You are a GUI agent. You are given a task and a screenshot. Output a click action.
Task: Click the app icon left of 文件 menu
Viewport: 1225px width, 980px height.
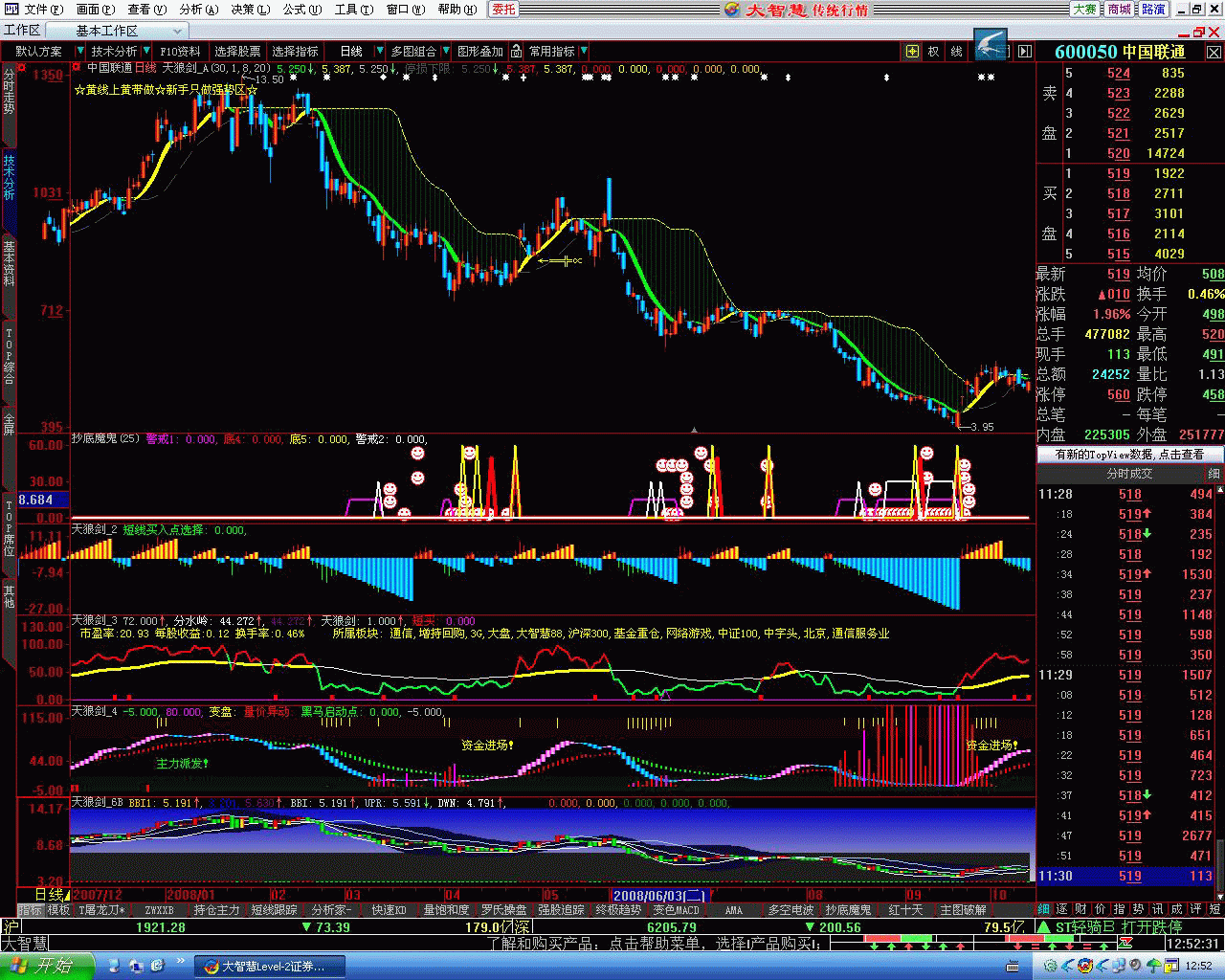(x=11, y=9)
